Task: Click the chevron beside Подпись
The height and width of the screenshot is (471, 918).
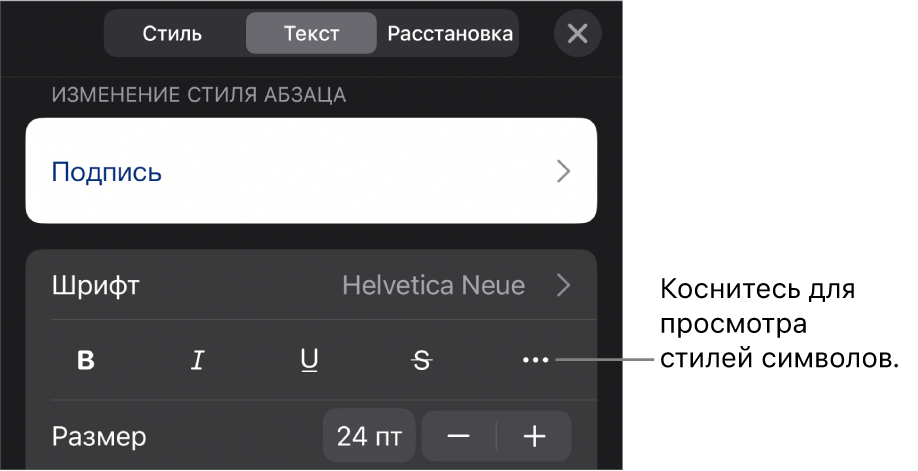Action: coord(564,172)
